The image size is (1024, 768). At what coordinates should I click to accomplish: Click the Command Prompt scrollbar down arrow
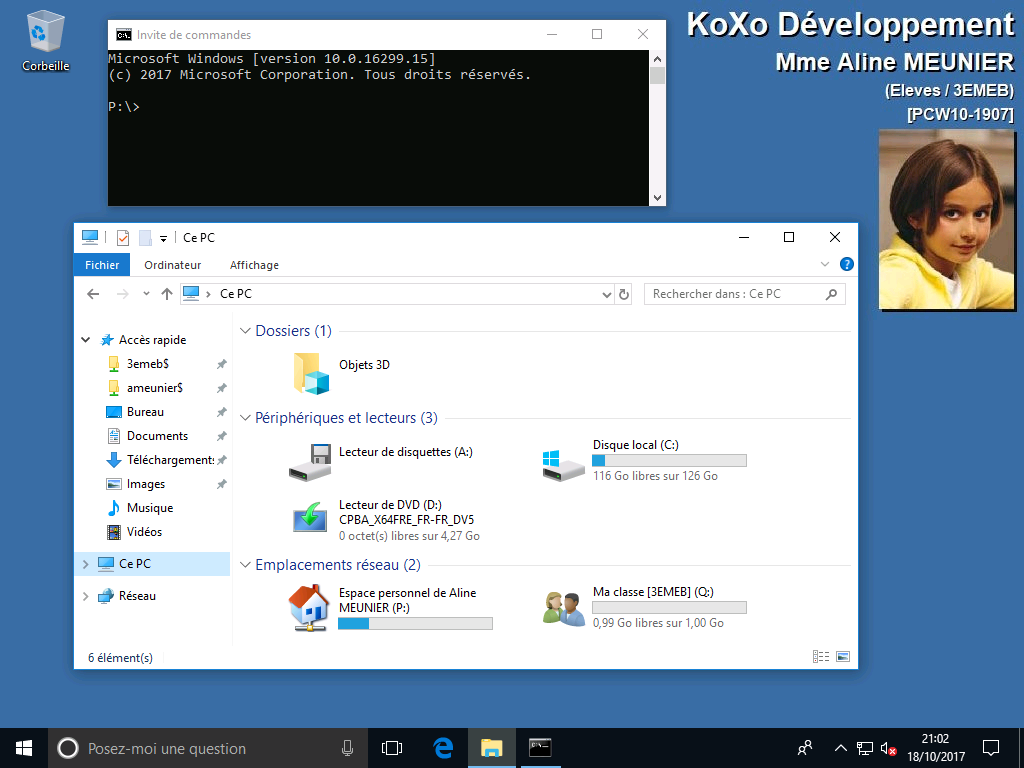click(x=658, y=197)
